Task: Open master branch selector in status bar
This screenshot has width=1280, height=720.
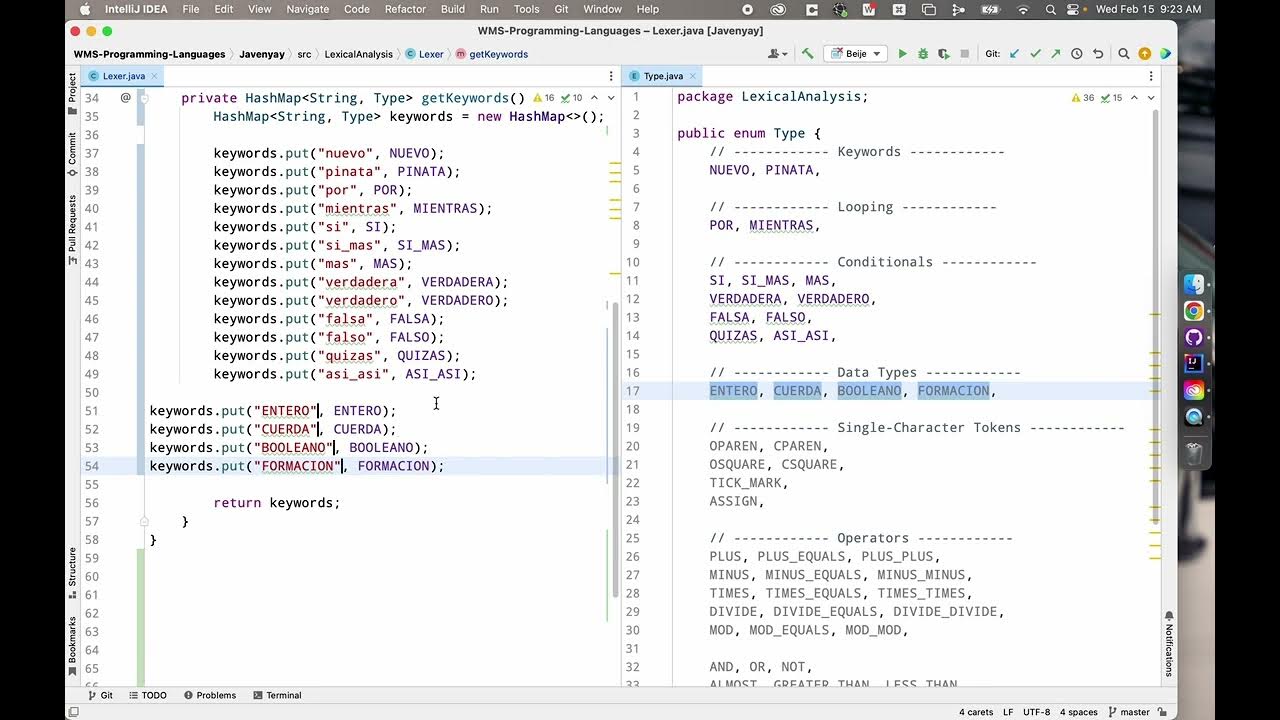Action: click(x=1129, y=712)
